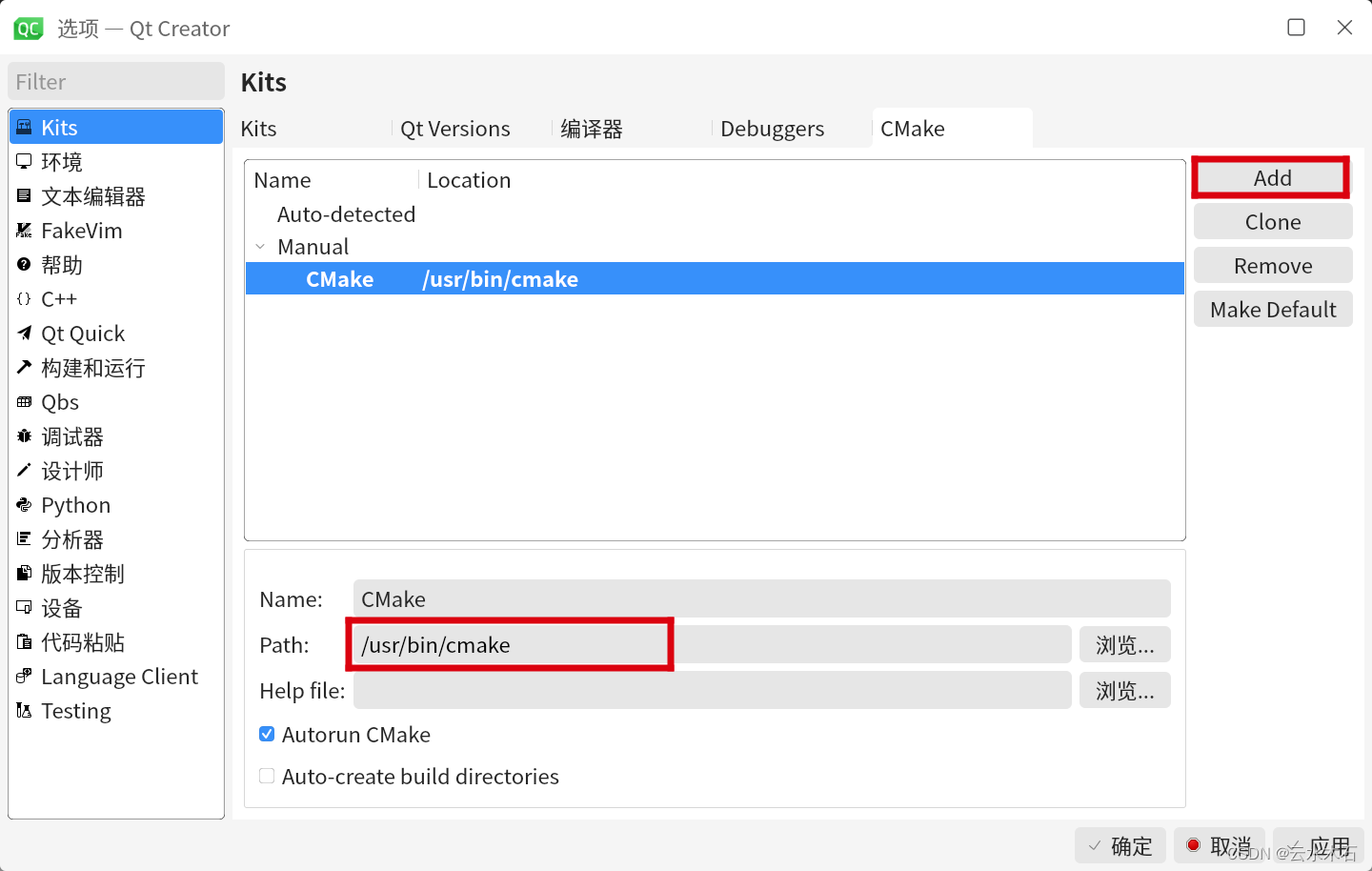Enable Auto-create build directories checkbox
The image size is (1372, 871).
coord(267,776)
